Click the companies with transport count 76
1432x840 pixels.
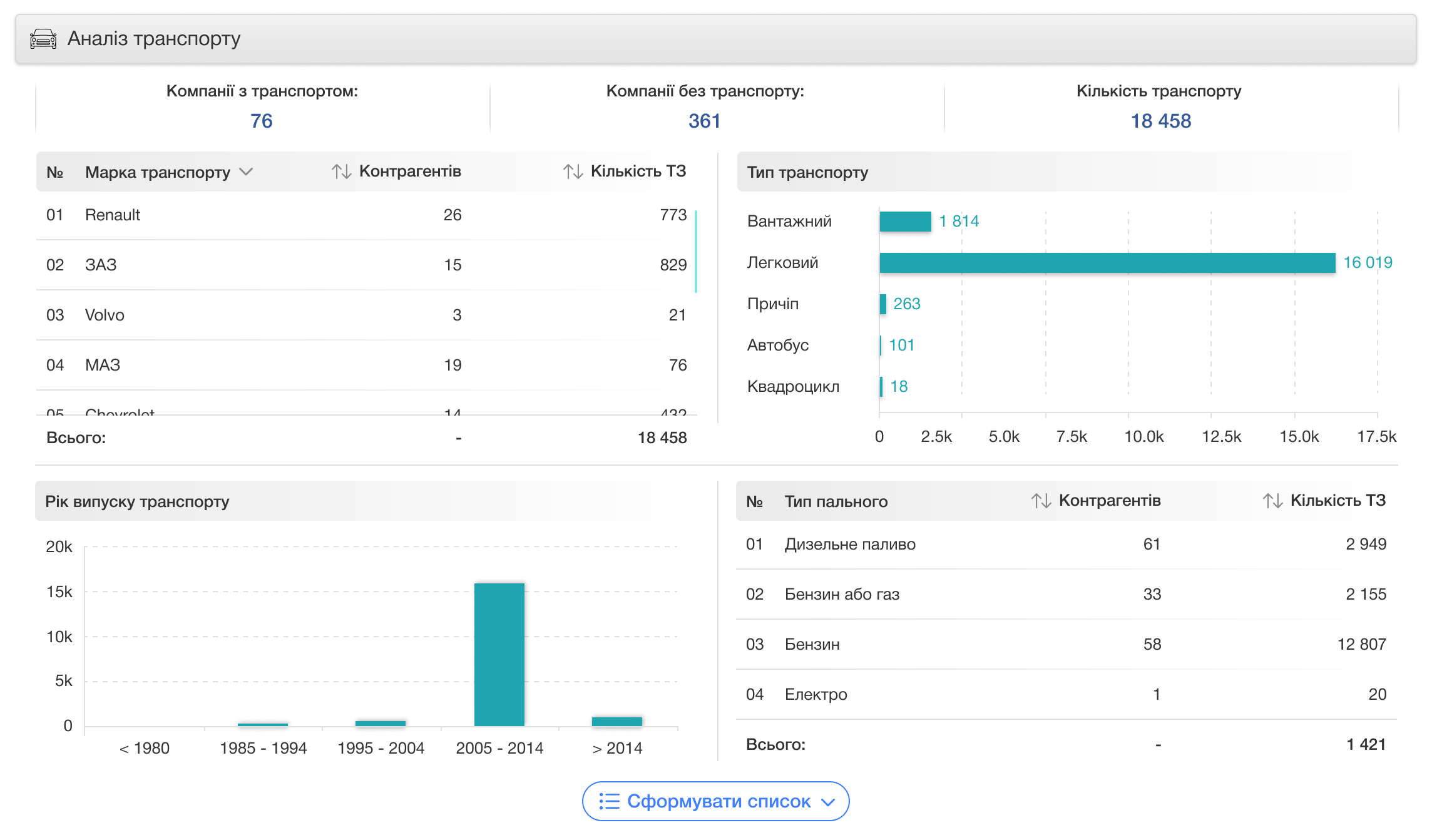[x=262, y=121]
